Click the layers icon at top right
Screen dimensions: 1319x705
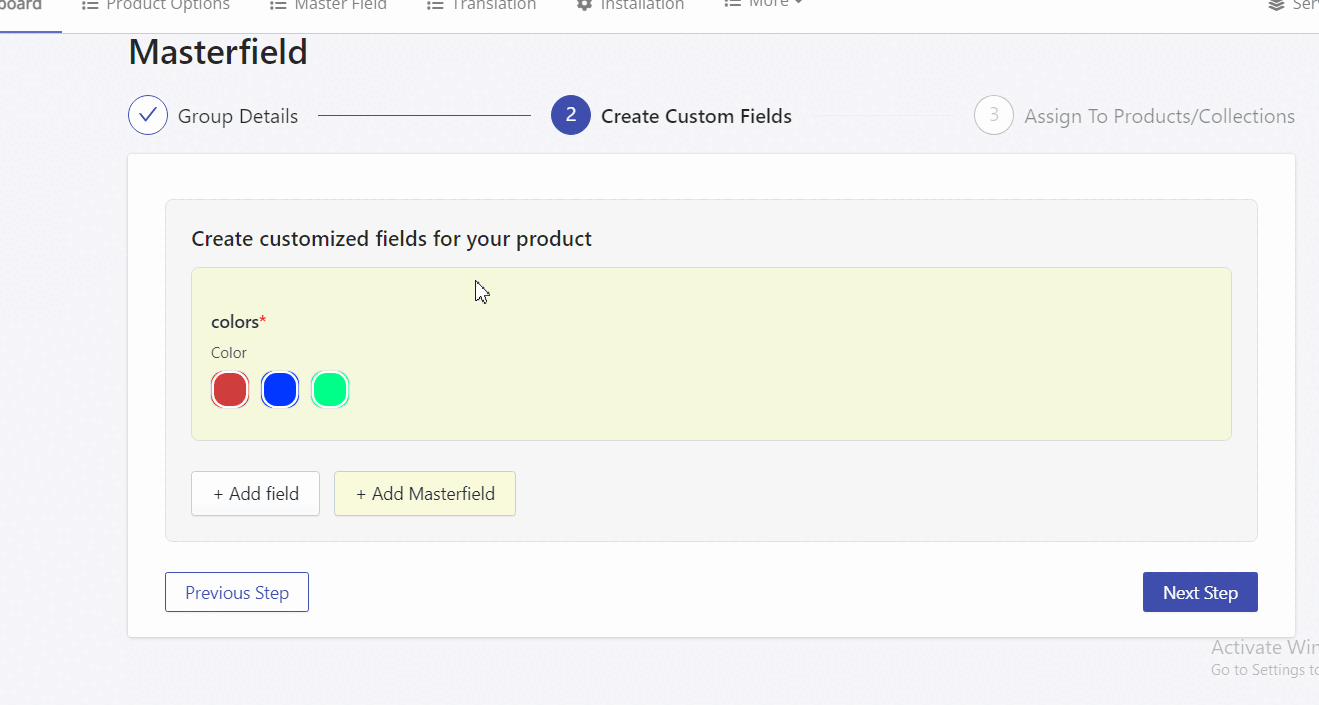click(x=1276, y=5)
